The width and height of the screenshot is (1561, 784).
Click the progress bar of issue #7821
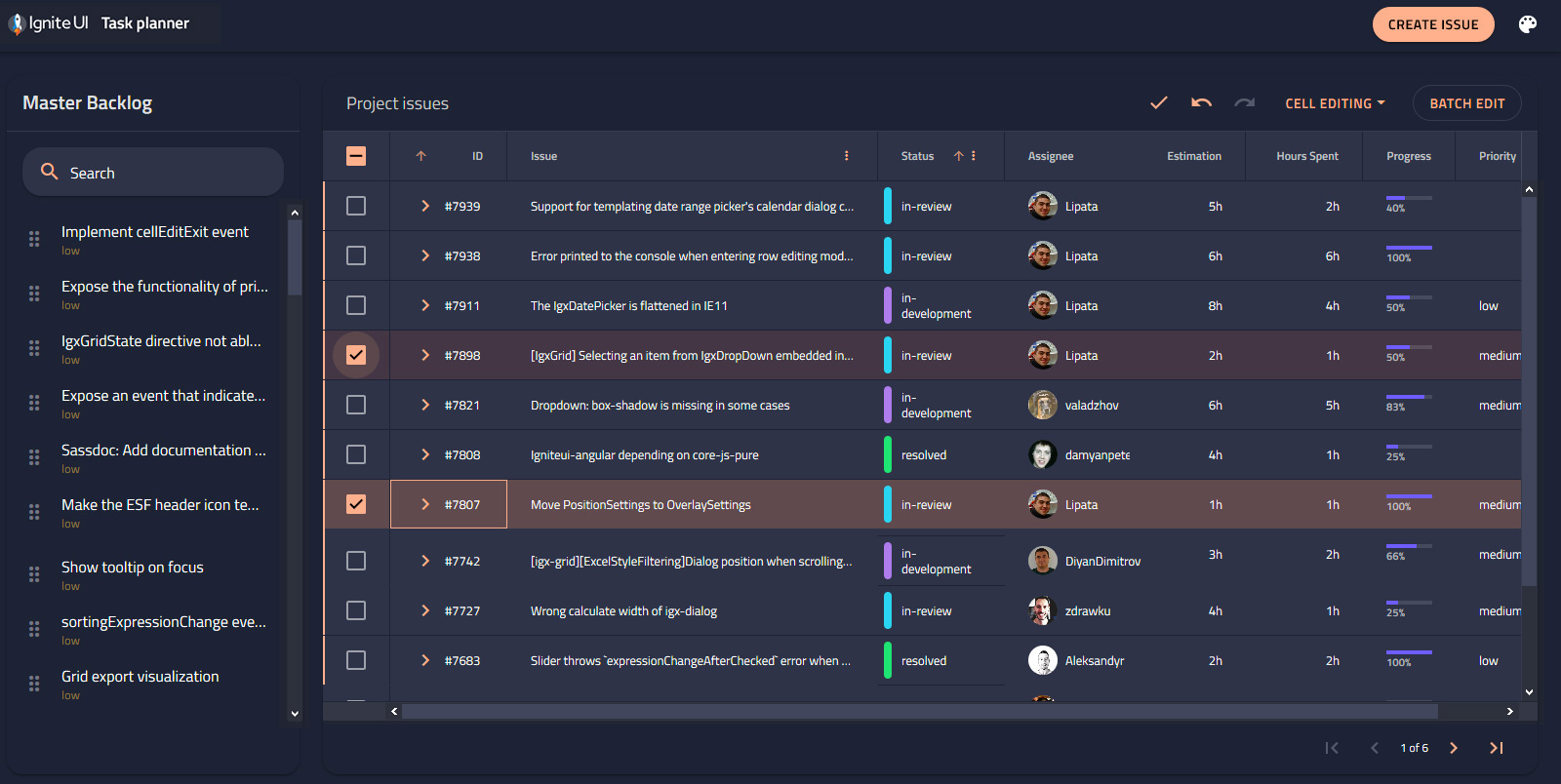tap(1409, 397)
